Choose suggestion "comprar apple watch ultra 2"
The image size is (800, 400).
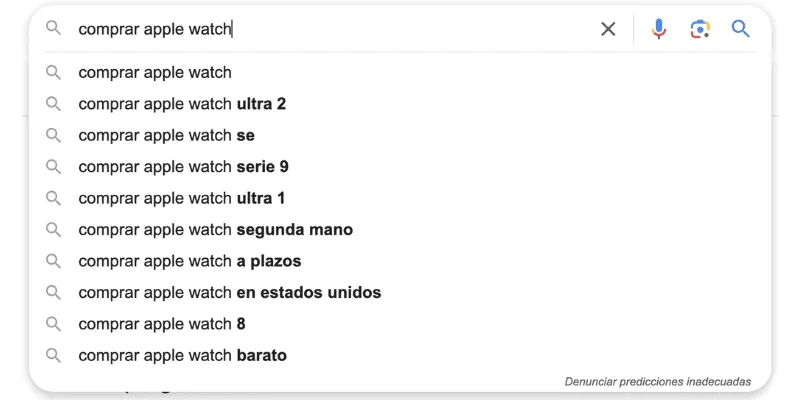coord(182,104)
